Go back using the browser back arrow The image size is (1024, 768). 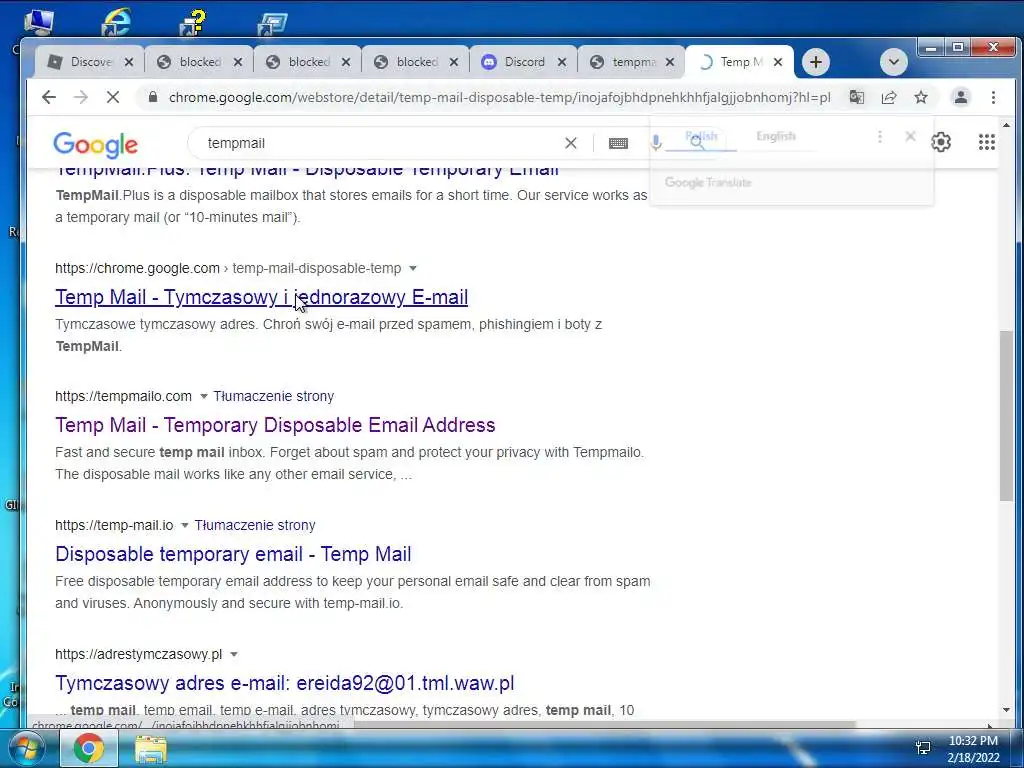pos(49,97)
